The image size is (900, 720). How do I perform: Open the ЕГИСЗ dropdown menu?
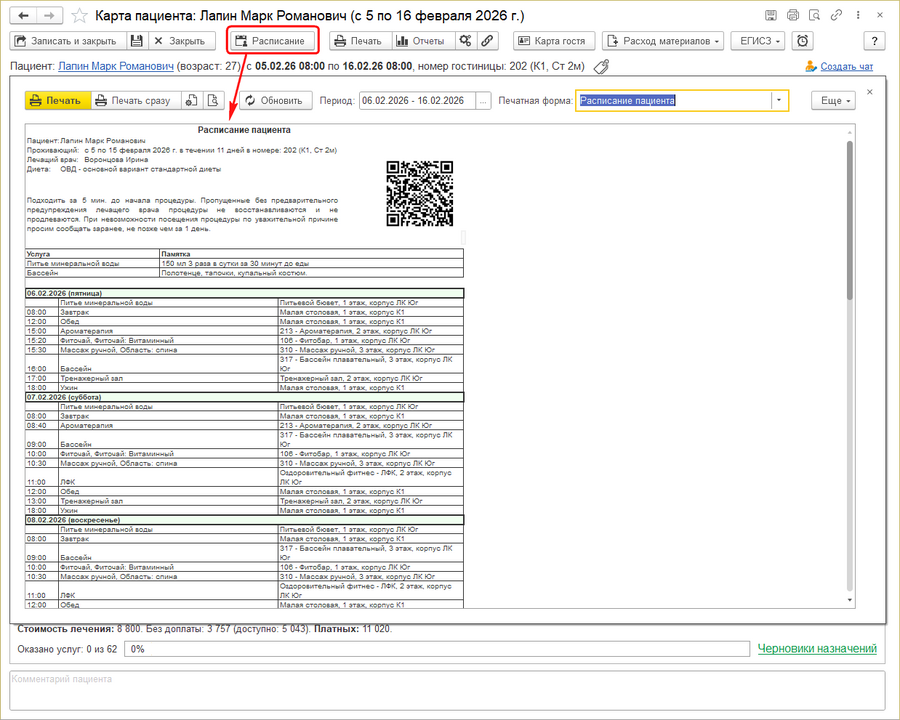click(x=758, y=41)
